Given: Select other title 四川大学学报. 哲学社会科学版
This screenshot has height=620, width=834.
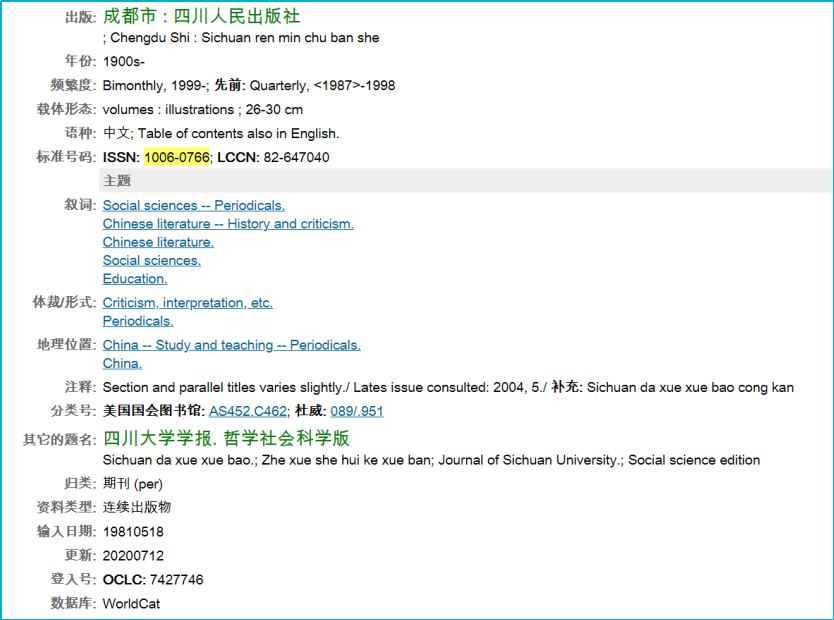Looking at the screenshot, I should point(226,439).
